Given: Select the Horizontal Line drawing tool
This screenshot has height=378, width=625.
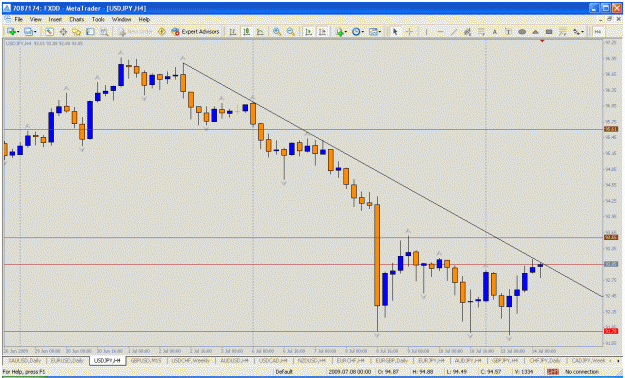Looking at the screenshot, I should point(440,32).
